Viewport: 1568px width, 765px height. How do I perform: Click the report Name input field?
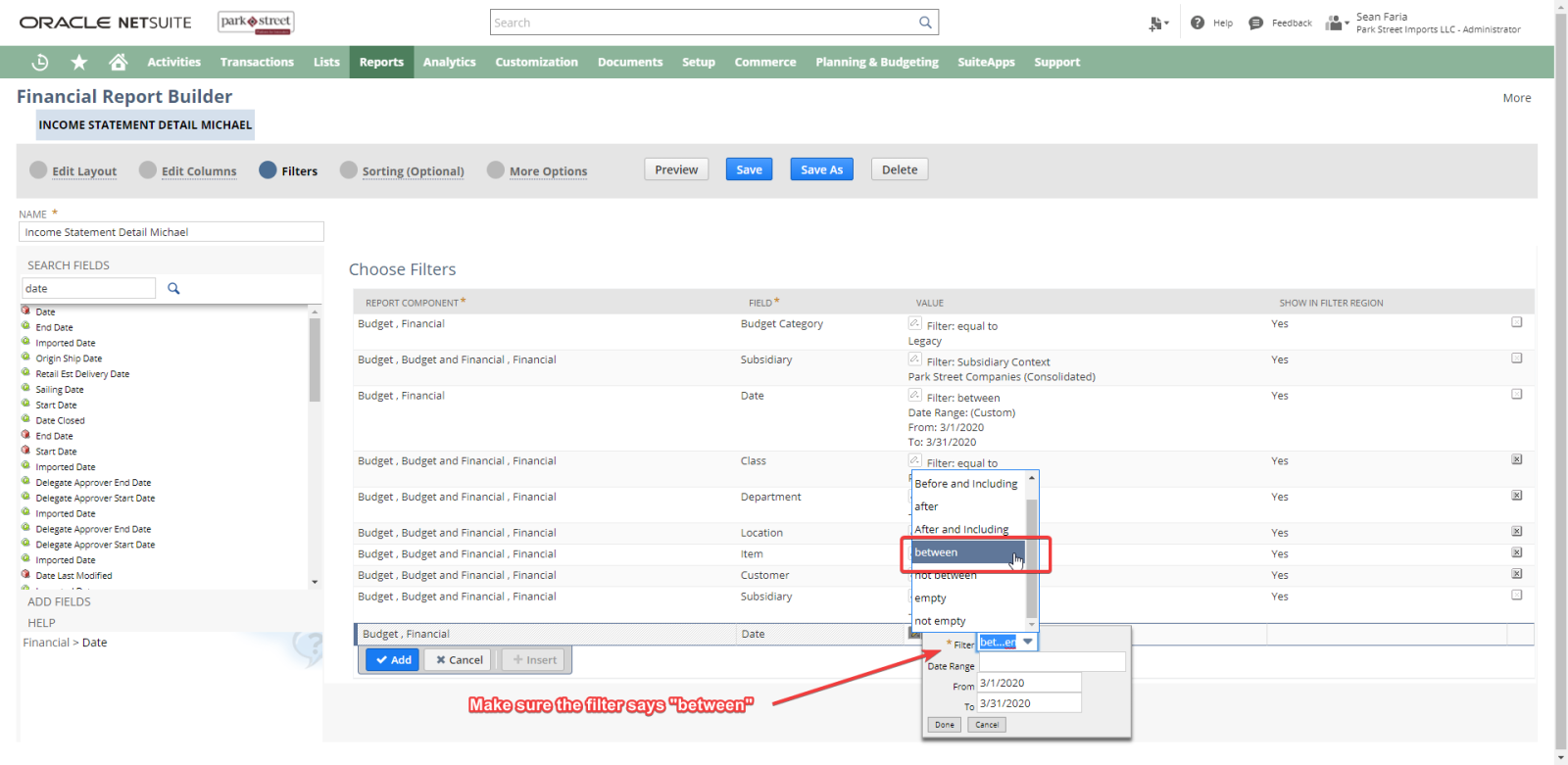(171, 232)
